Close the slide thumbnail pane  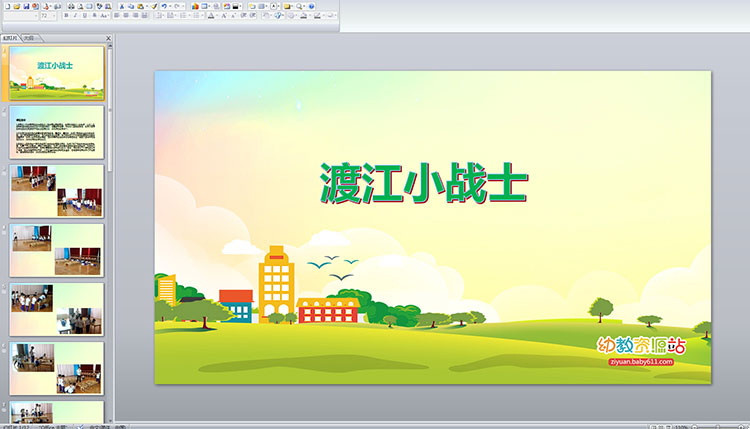[x=108, y=38]
